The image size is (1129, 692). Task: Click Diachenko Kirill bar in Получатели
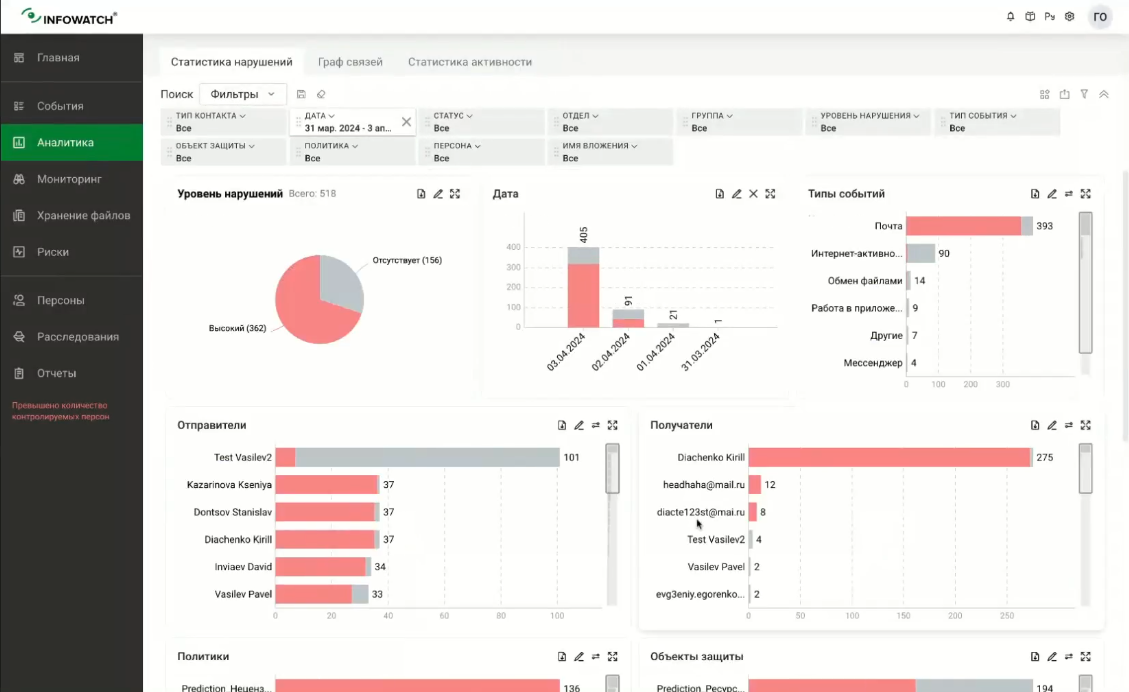point(890,457)
